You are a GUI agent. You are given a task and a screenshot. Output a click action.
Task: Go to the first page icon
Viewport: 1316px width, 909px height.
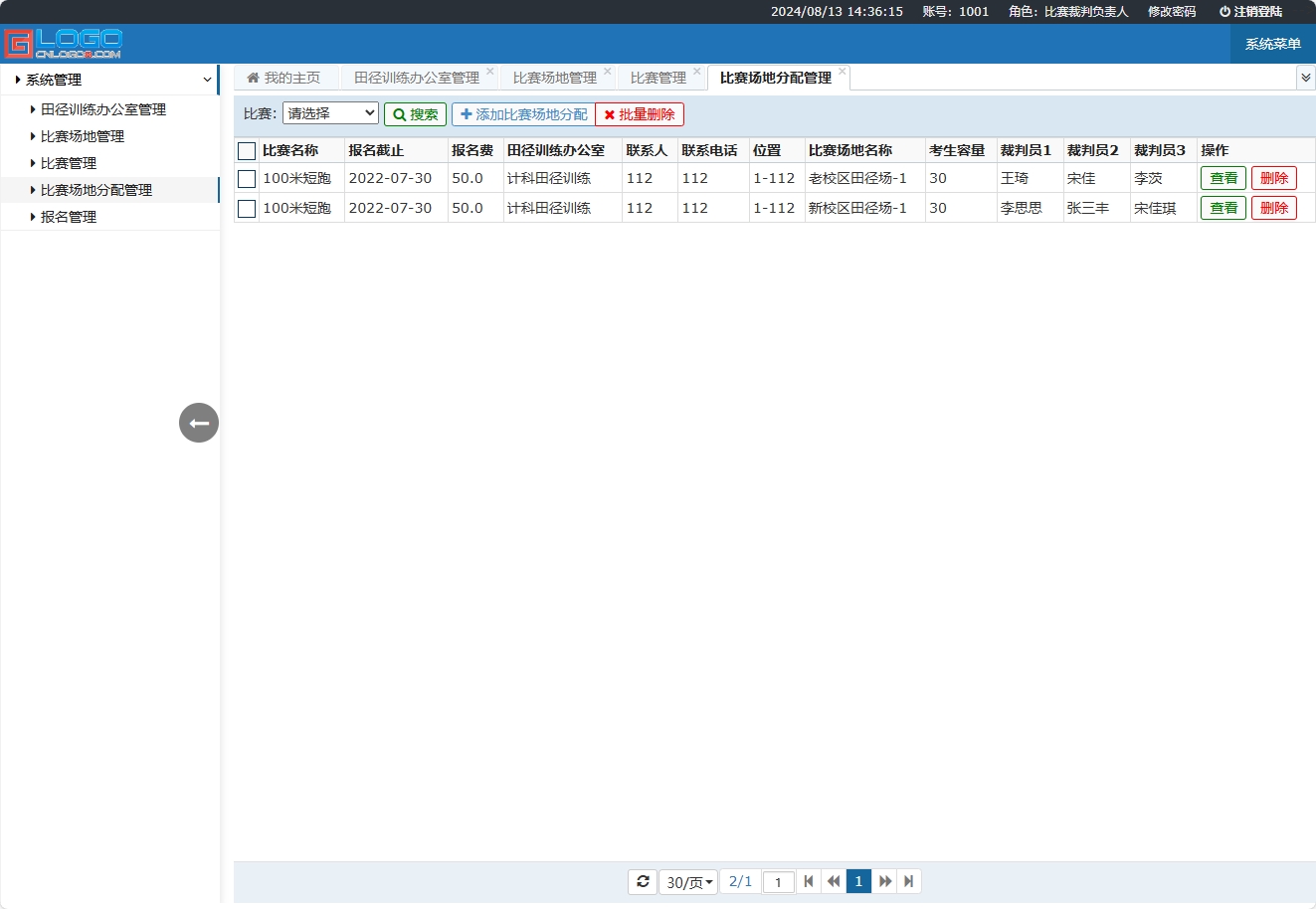tap(809, 881)
